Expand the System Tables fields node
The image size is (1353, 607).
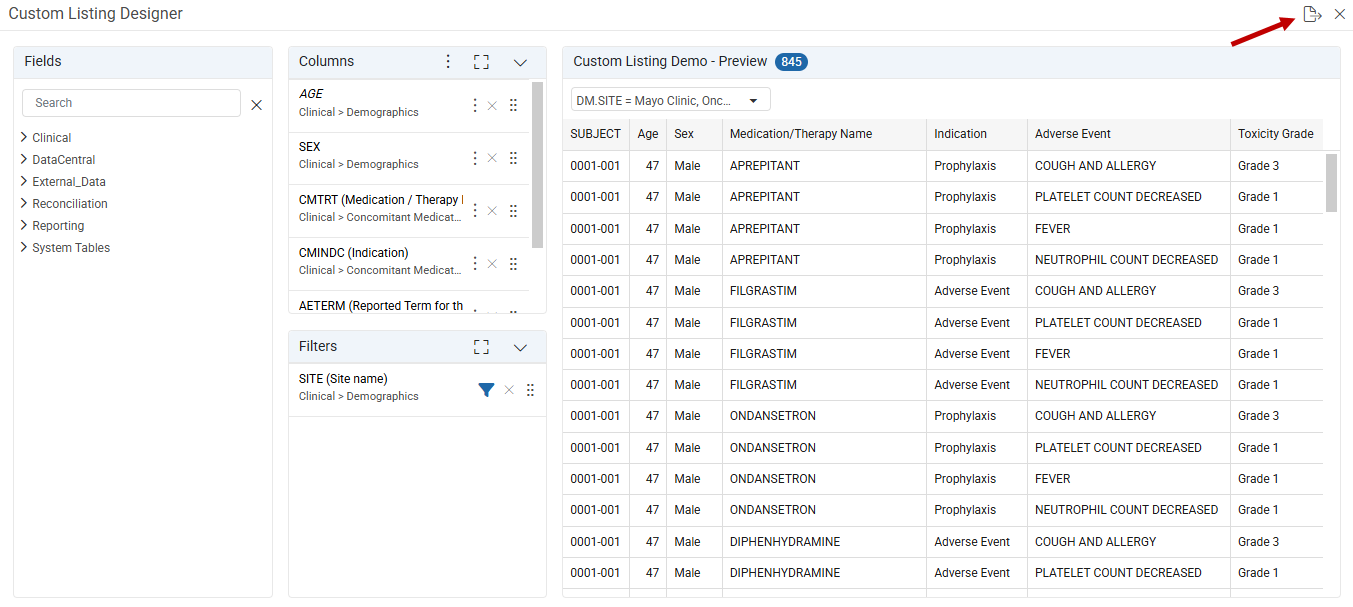pos(24,247)
